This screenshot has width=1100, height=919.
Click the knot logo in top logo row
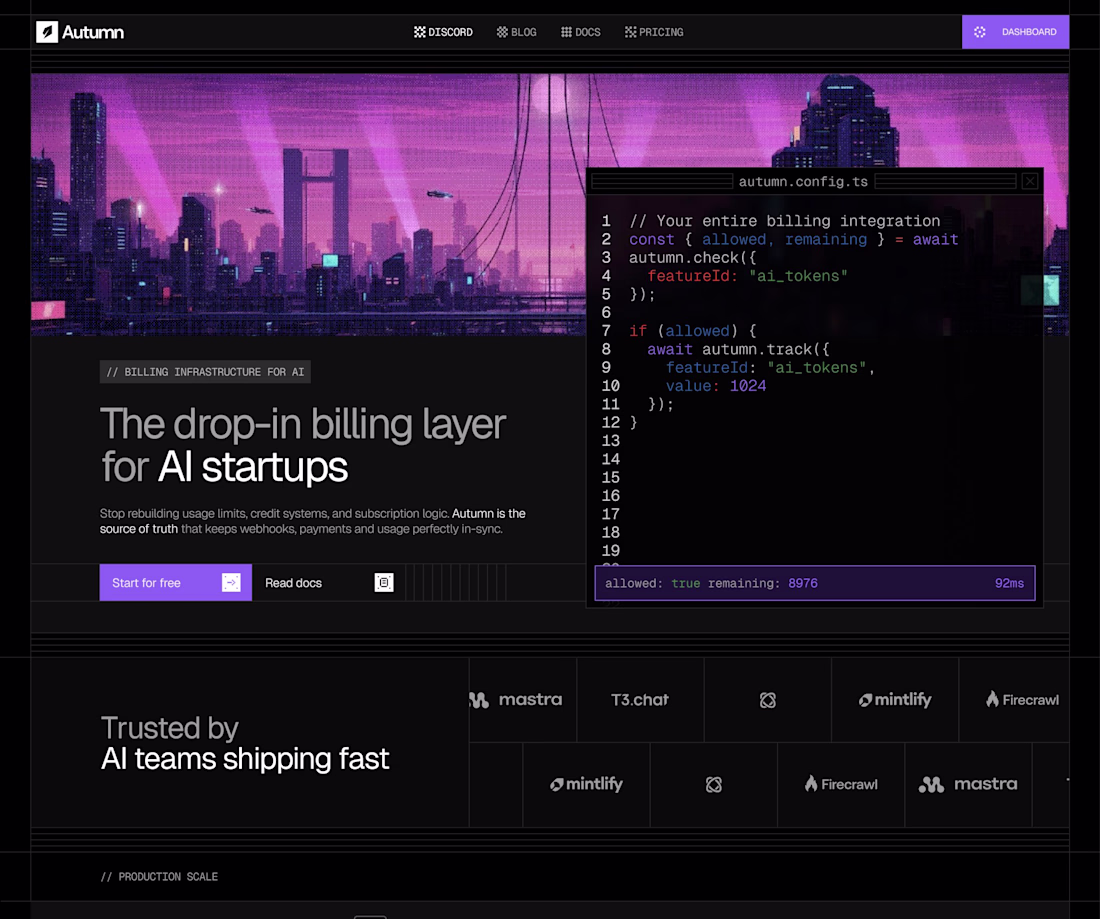point(767,699)
